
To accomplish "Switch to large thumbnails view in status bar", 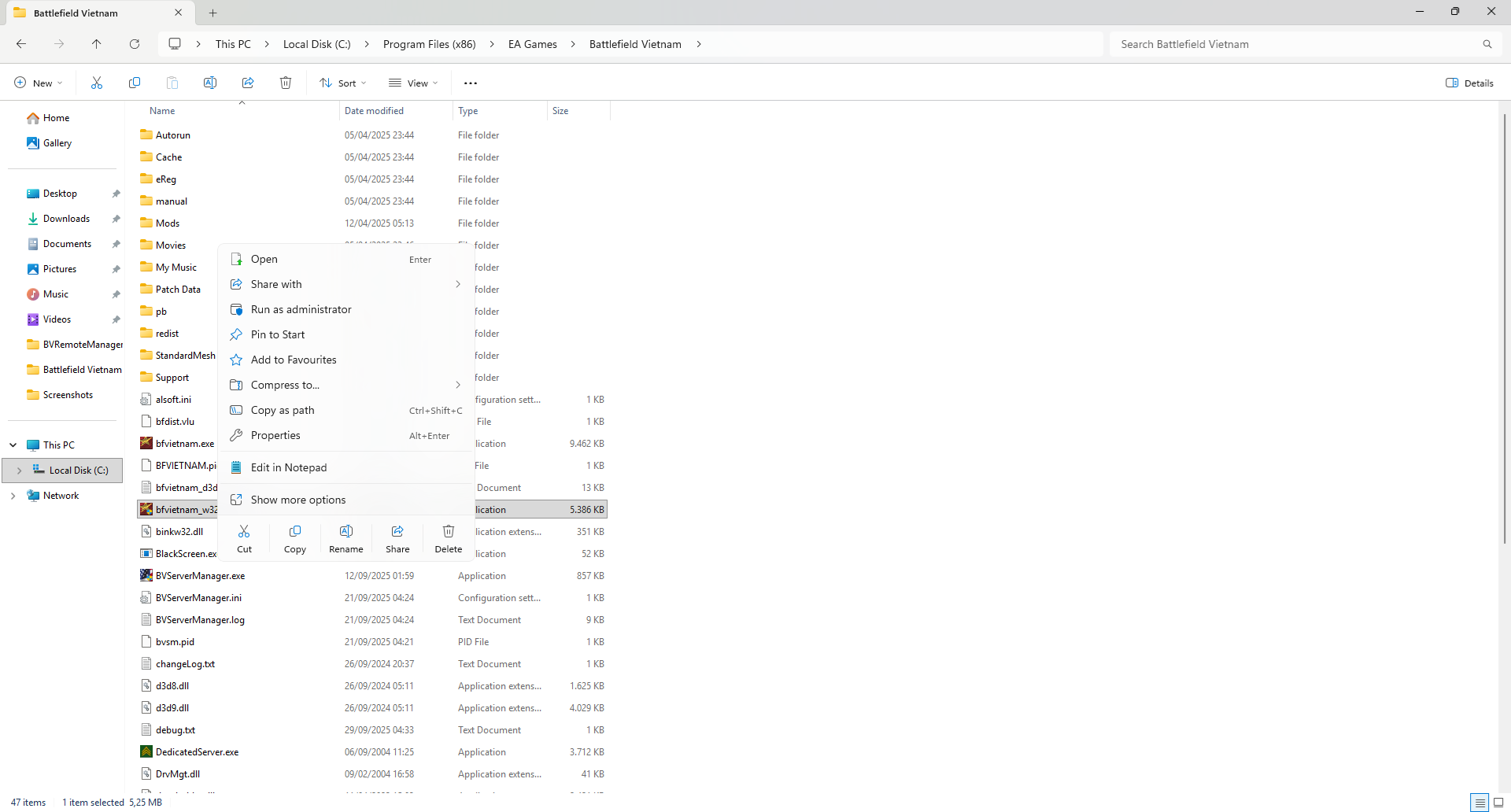I will 1498,803.
